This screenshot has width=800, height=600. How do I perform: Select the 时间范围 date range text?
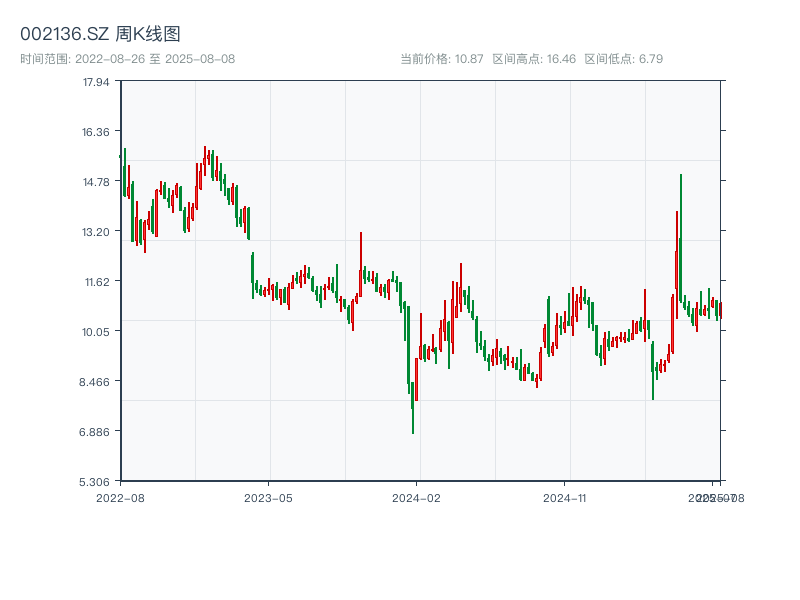(x=128, y=59)
